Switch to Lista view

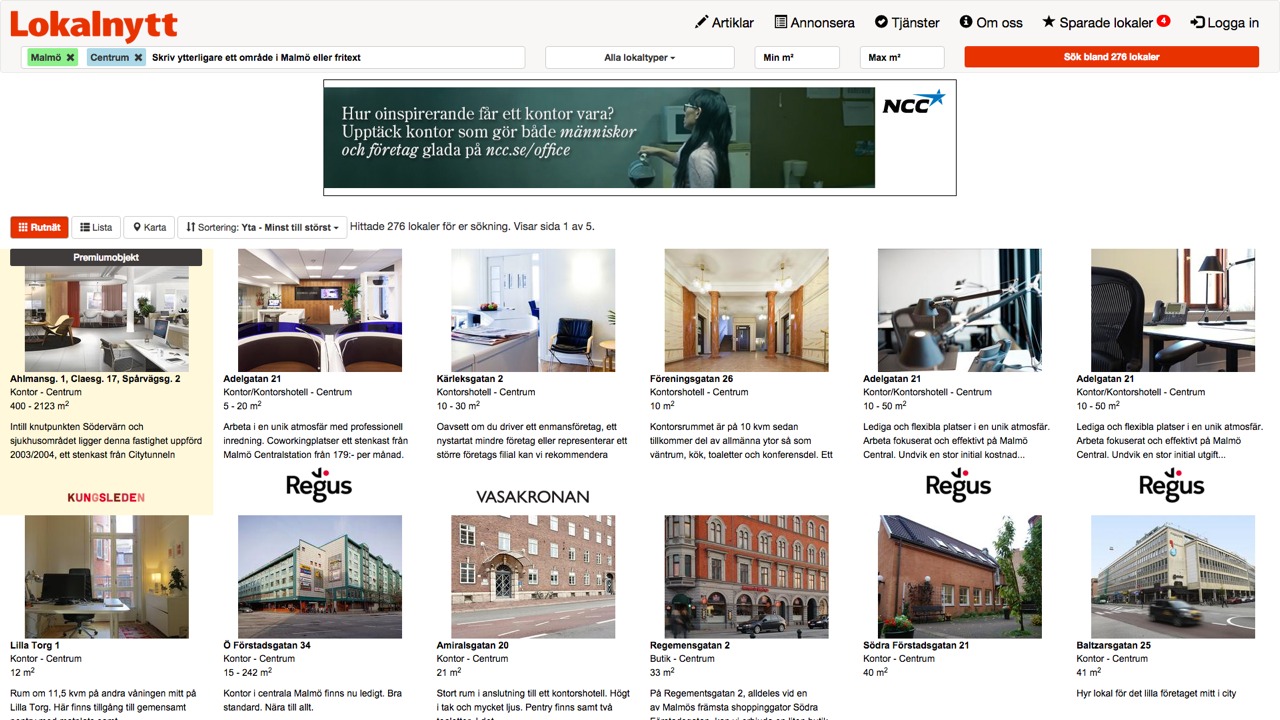point(96,228)
